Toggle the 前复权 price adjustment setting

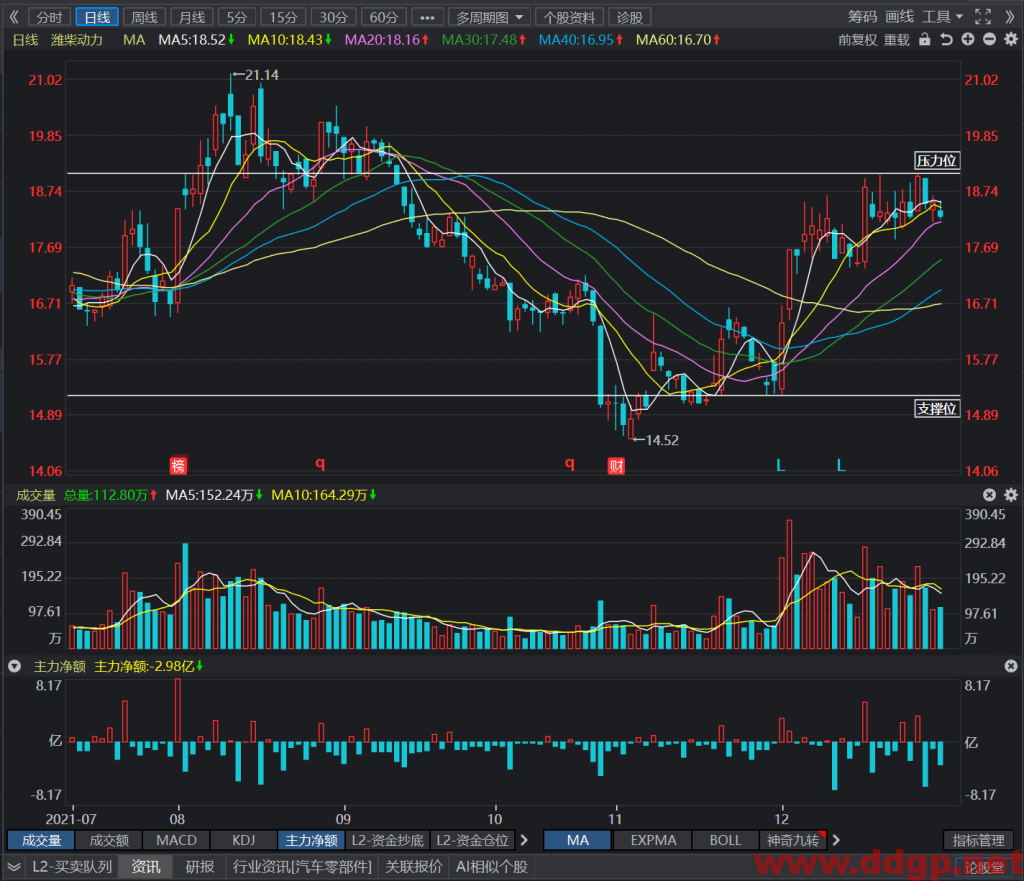(857, 40)
